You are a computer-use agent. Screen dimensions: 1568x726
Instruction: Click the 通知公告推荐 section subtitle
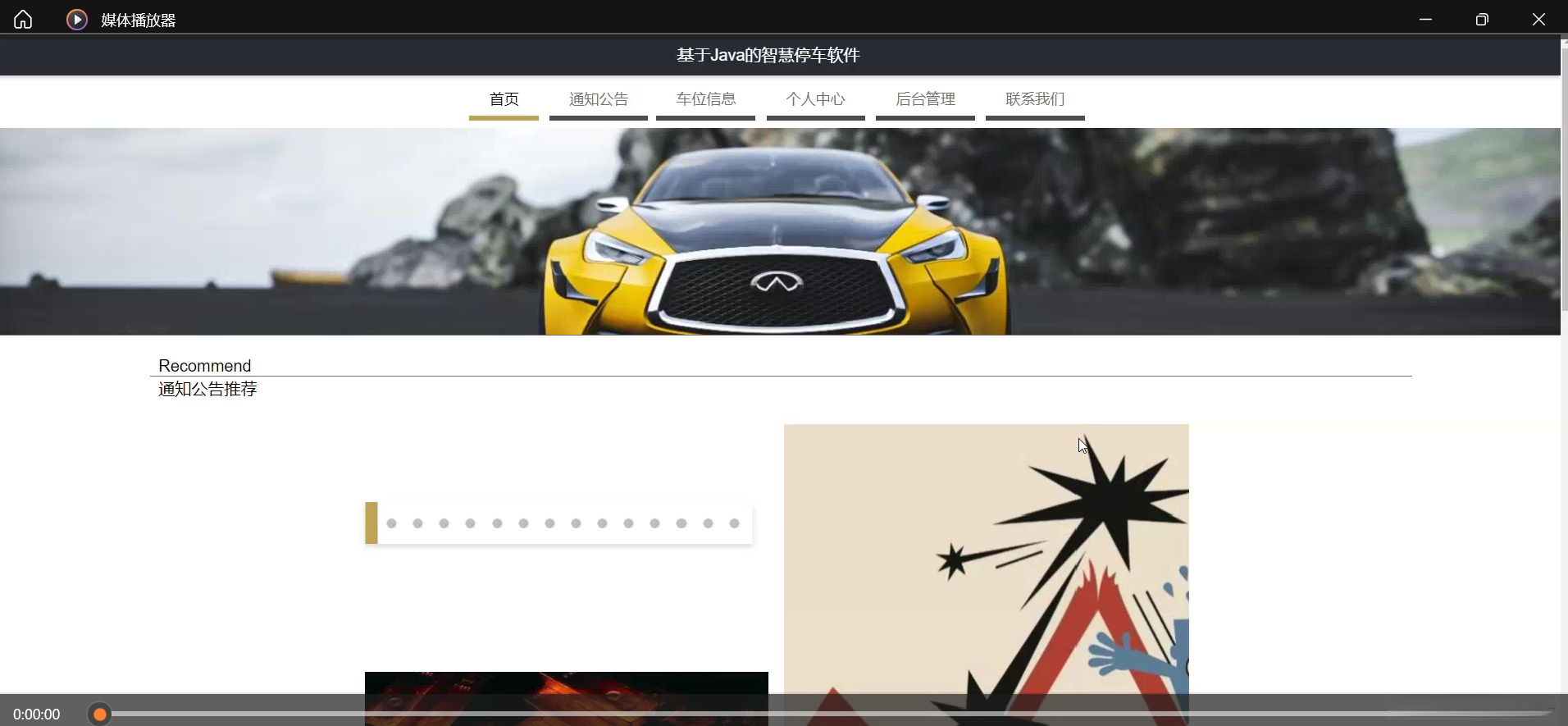point(207,389)
